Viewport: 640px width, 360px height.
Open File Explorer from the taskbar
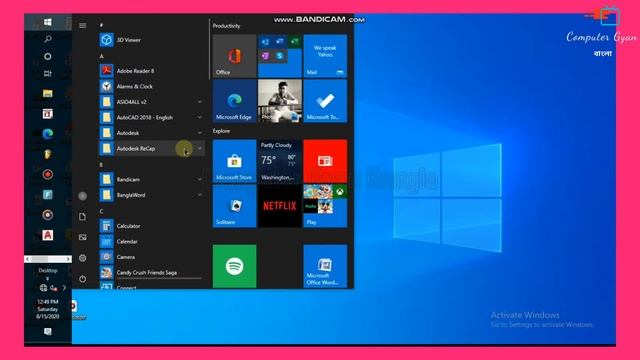48,93
